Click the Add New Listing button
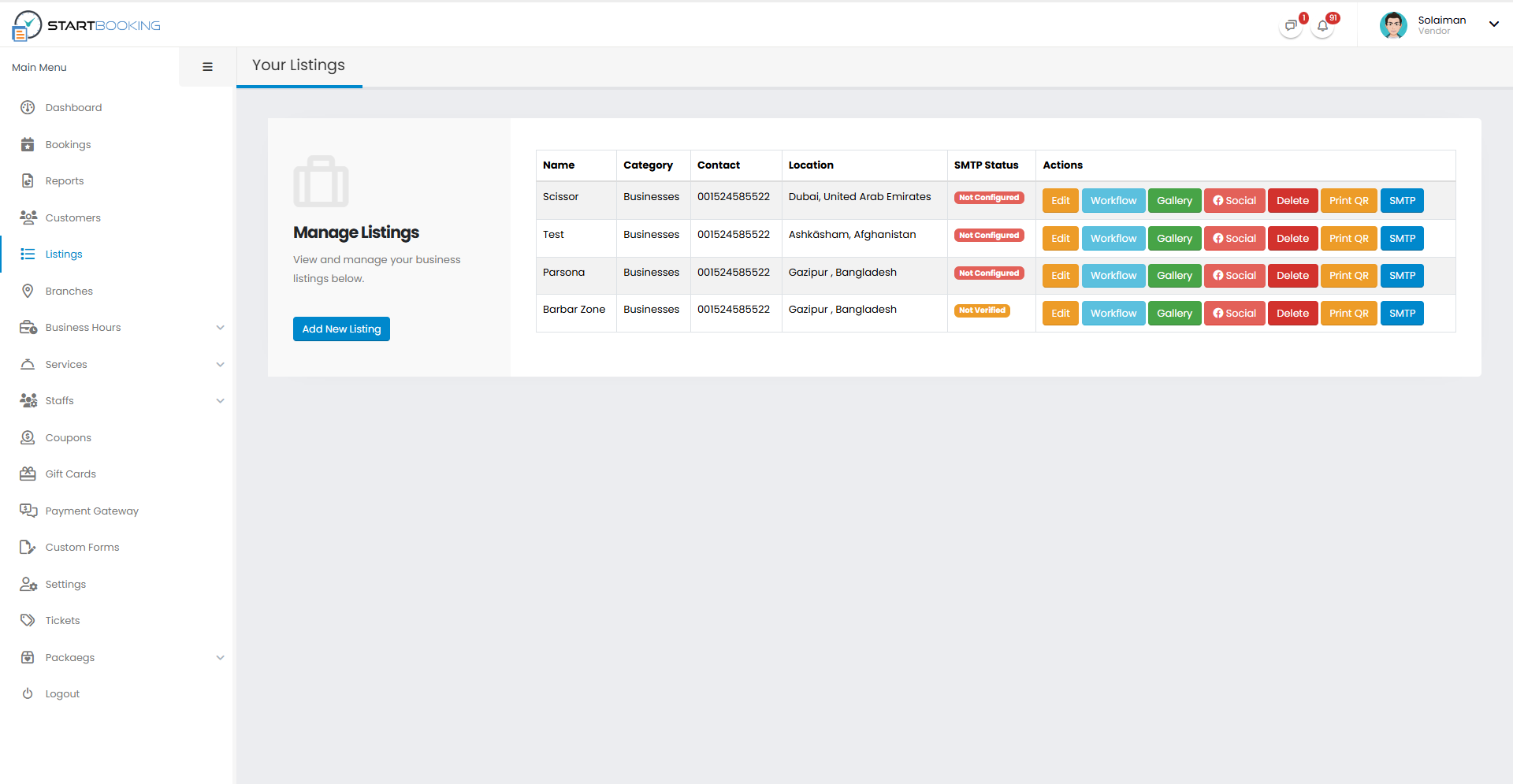1513x784 pixels. point(341,329)
